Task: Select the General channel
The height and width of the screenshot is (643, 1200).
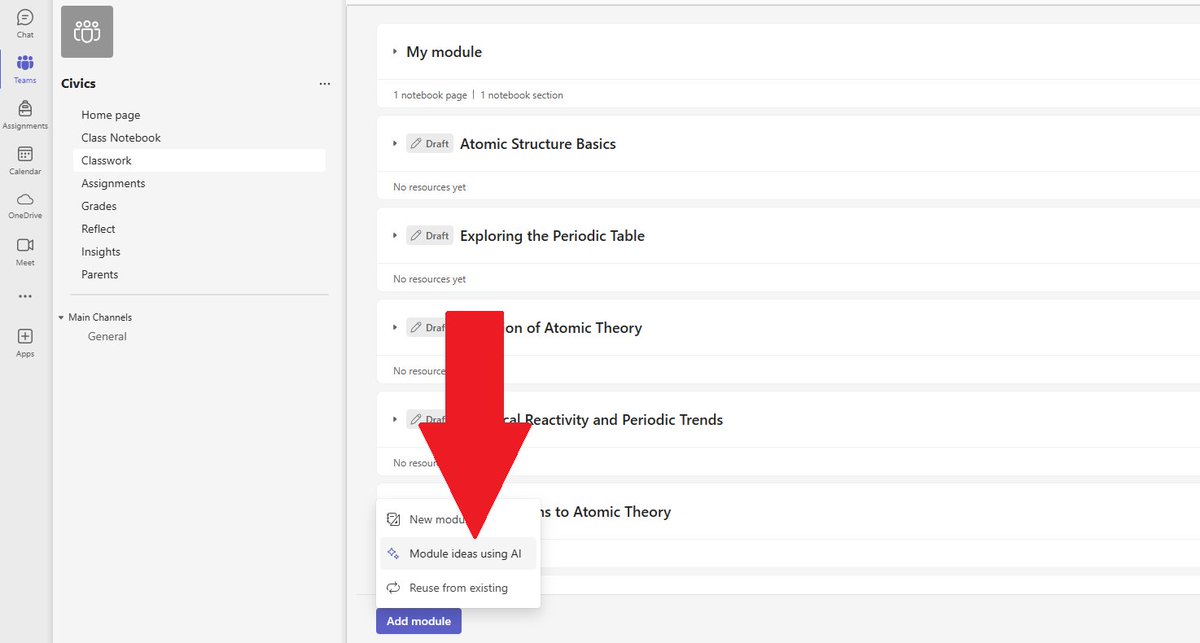Action: click(x=107, y=336)
